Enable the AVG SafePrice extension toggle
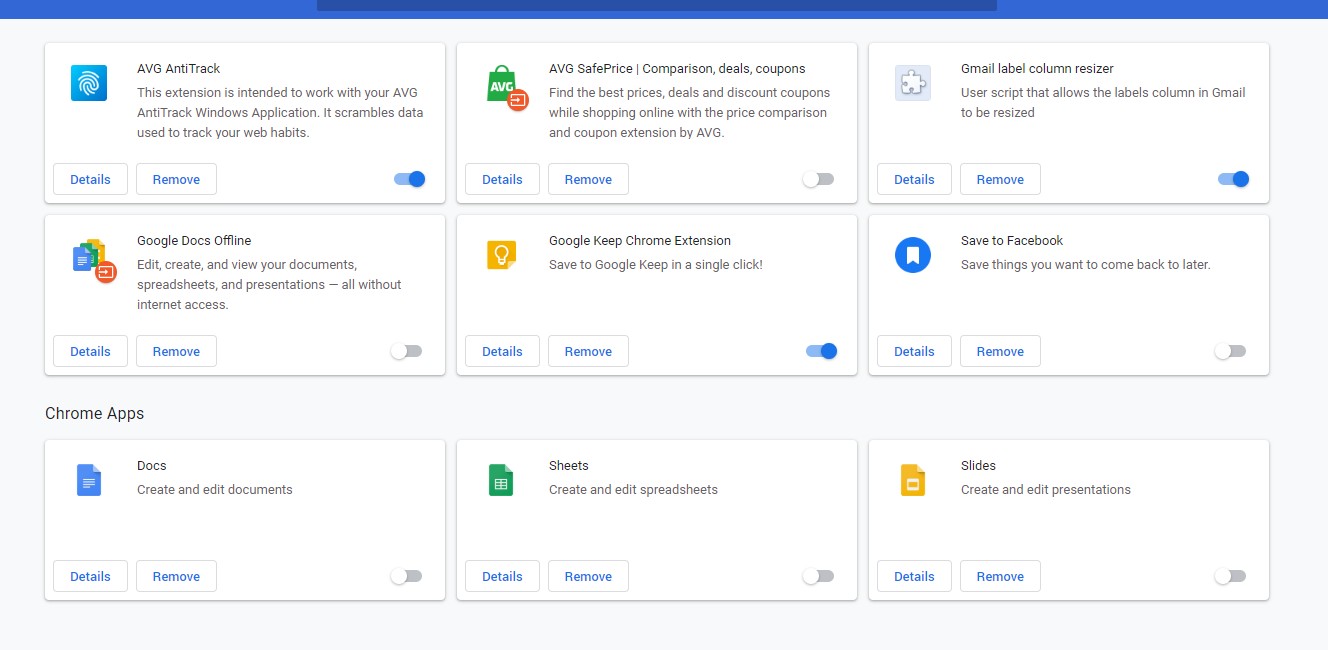The height and width of the screenshot is (650, 1328). [818, 179]
